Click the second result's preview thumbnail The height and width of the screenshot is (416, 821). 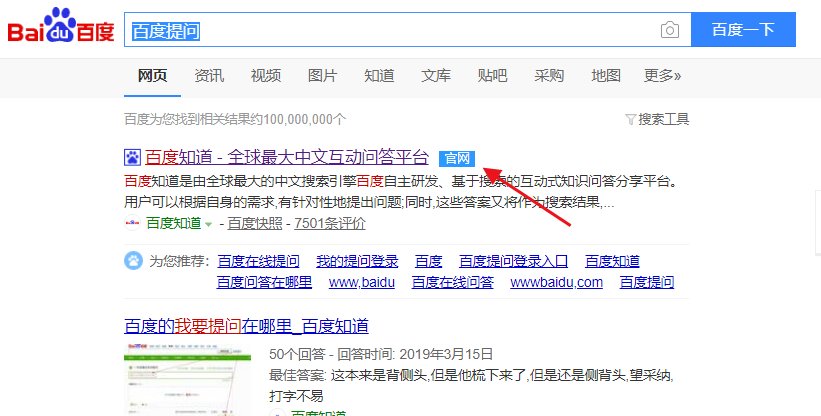click(187, 379)
